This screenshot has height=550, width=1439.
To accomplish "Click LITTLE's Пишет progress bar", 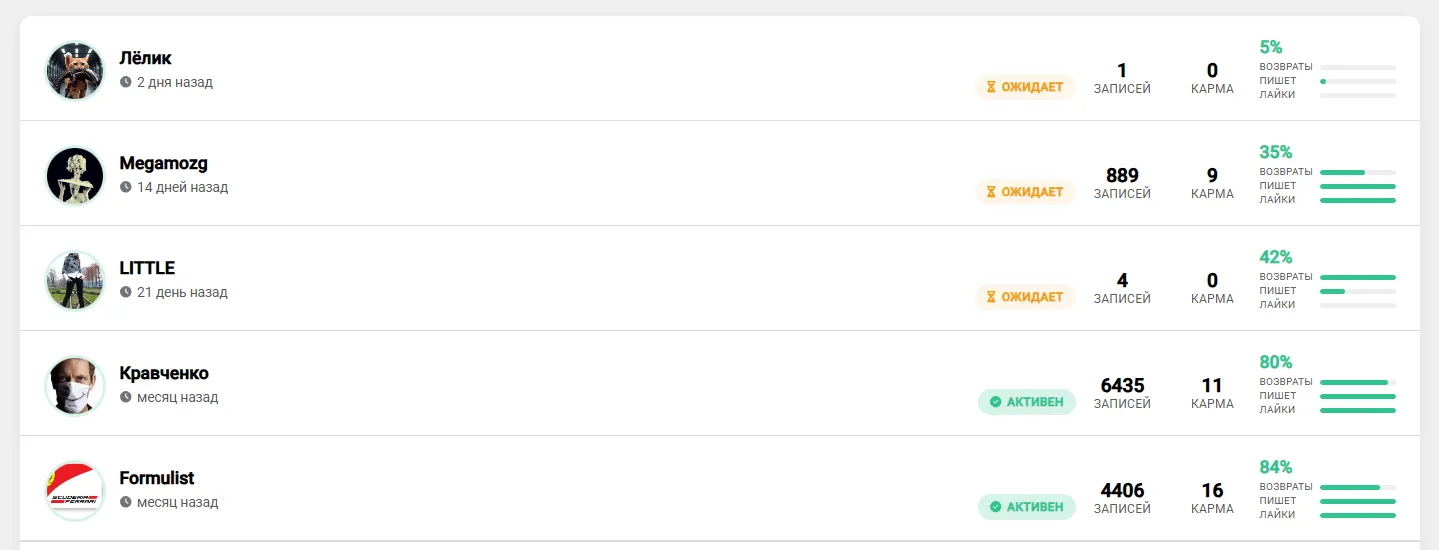I will pos(1358,291).
